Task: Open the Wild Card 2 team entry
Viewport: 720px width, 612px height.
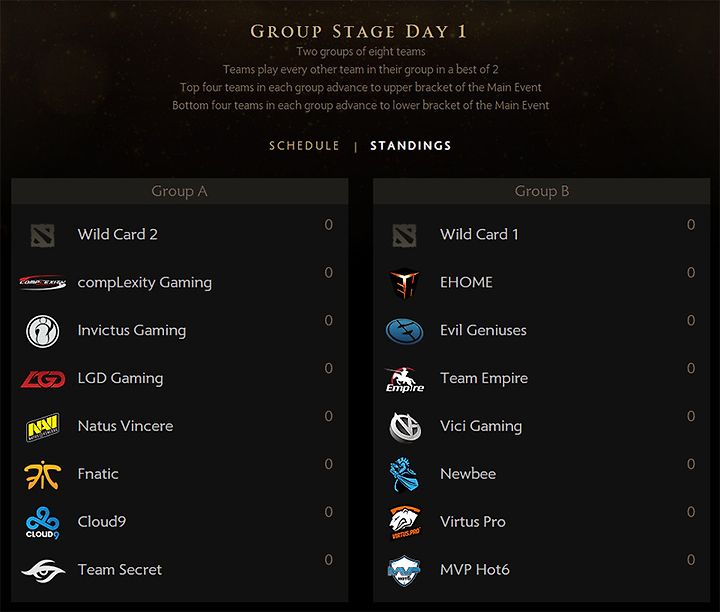Action: [180, 235]
